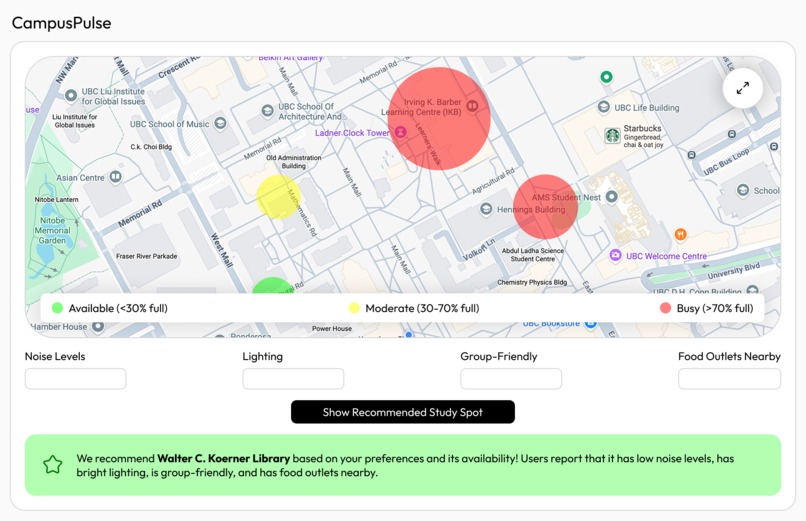The image size is (806, 521).
Task: Select the Hennings Building marker
Action: (486, 209)
